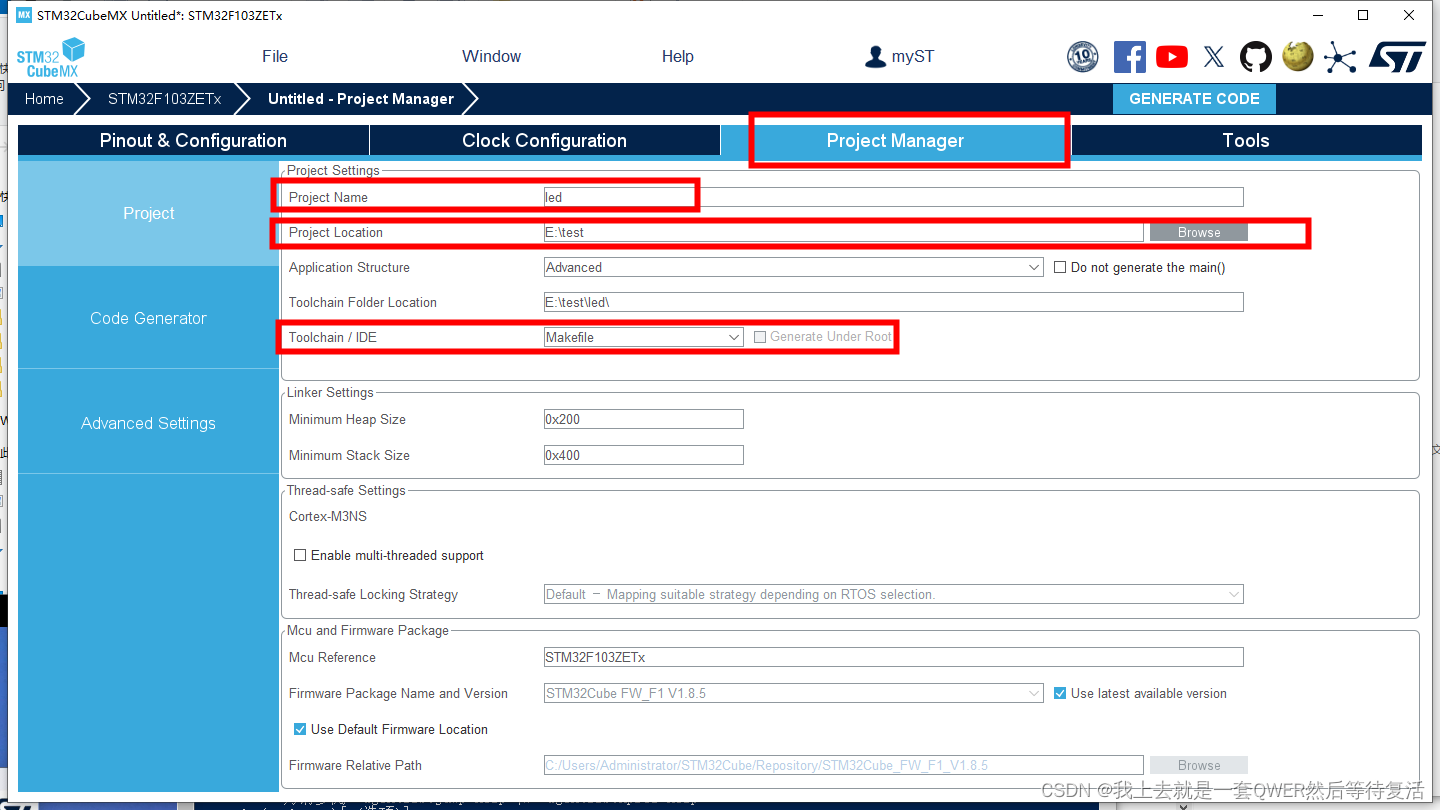Click the ST company logo

tap(1397, 57)
